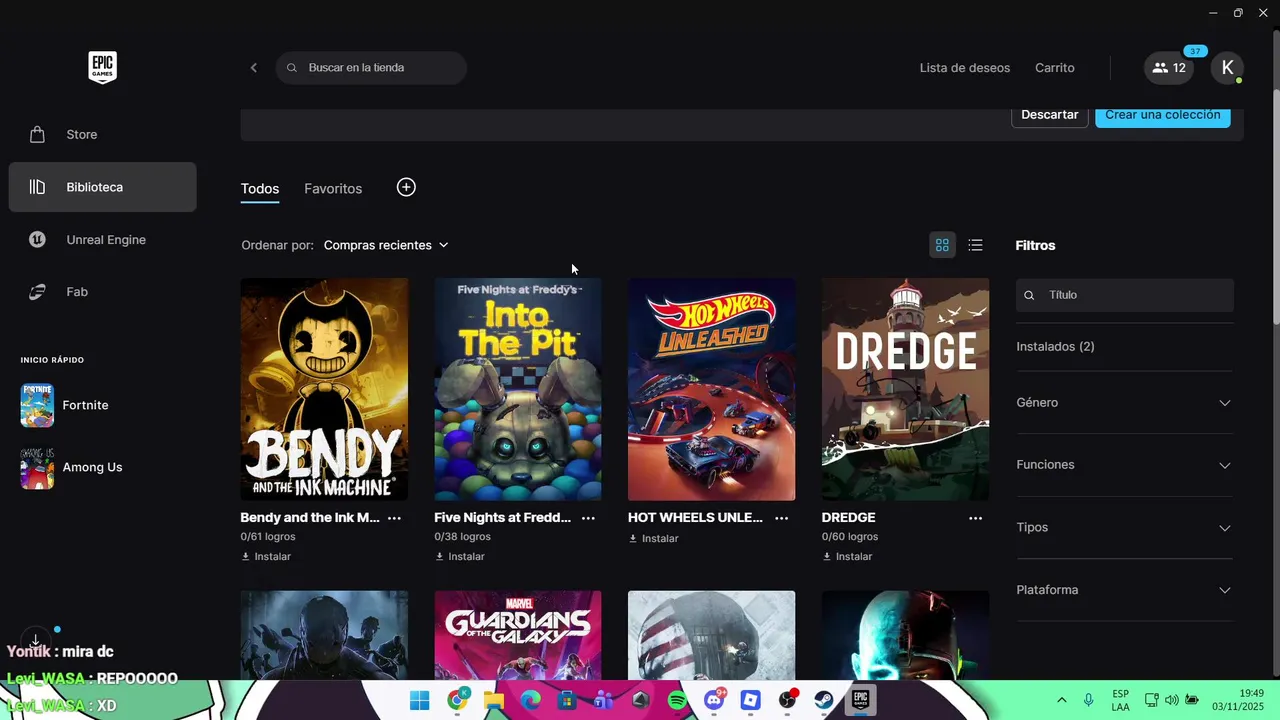Open Five Nights at Freddy's Into The Pit cover
Image resolution: width=1280 pixels, height=720 pixels.
518,389
